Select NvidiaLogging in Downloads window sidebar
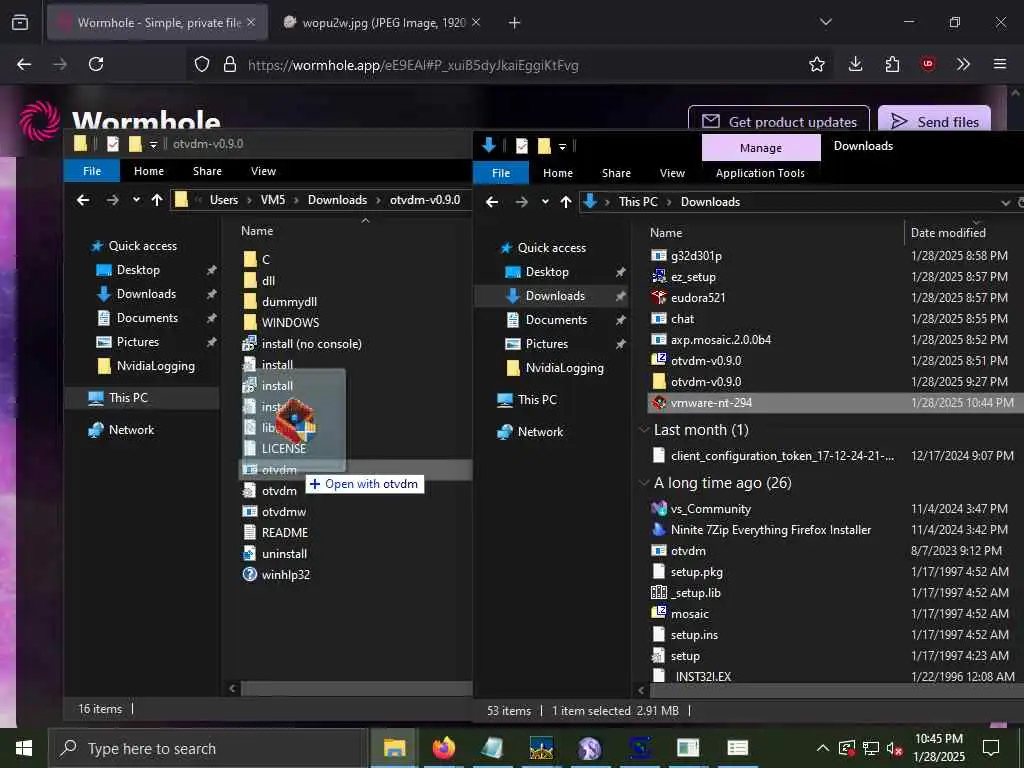Screen dimensions: 1024x768 [x=564, y=368]
